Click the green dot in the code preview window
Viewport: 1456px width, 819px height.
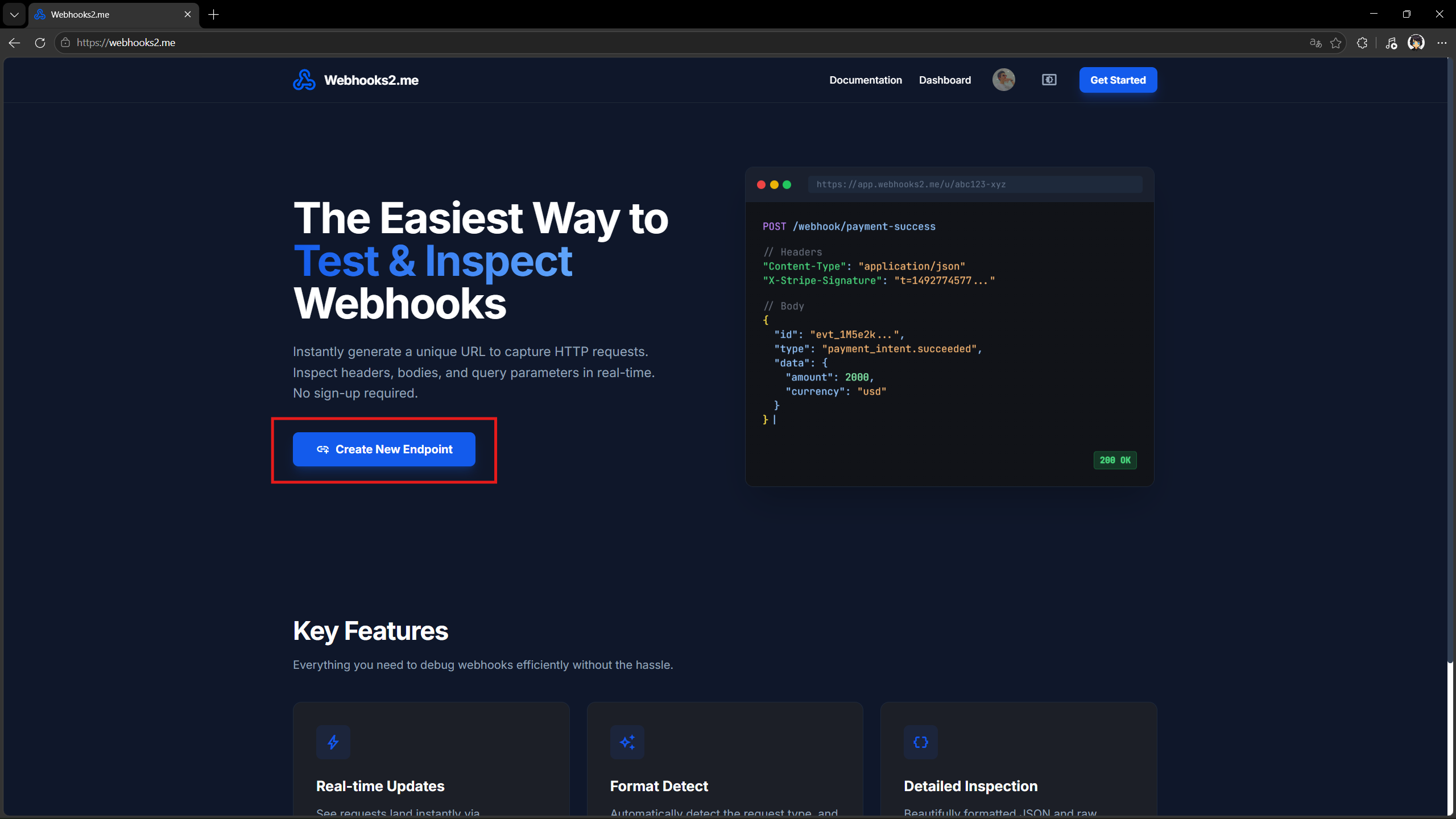[x=787, y=185]
